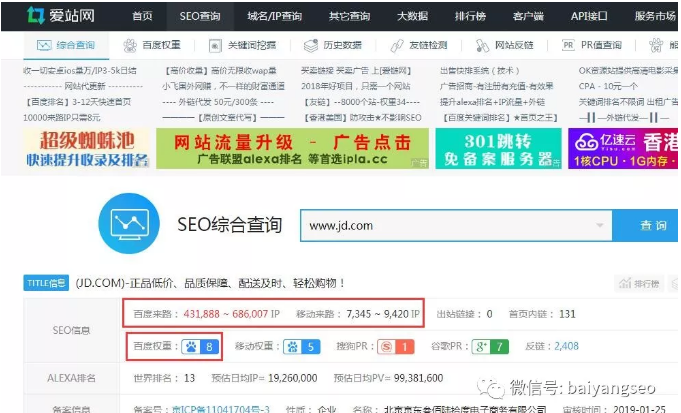Open the 首页 menu item

[143, 15]
